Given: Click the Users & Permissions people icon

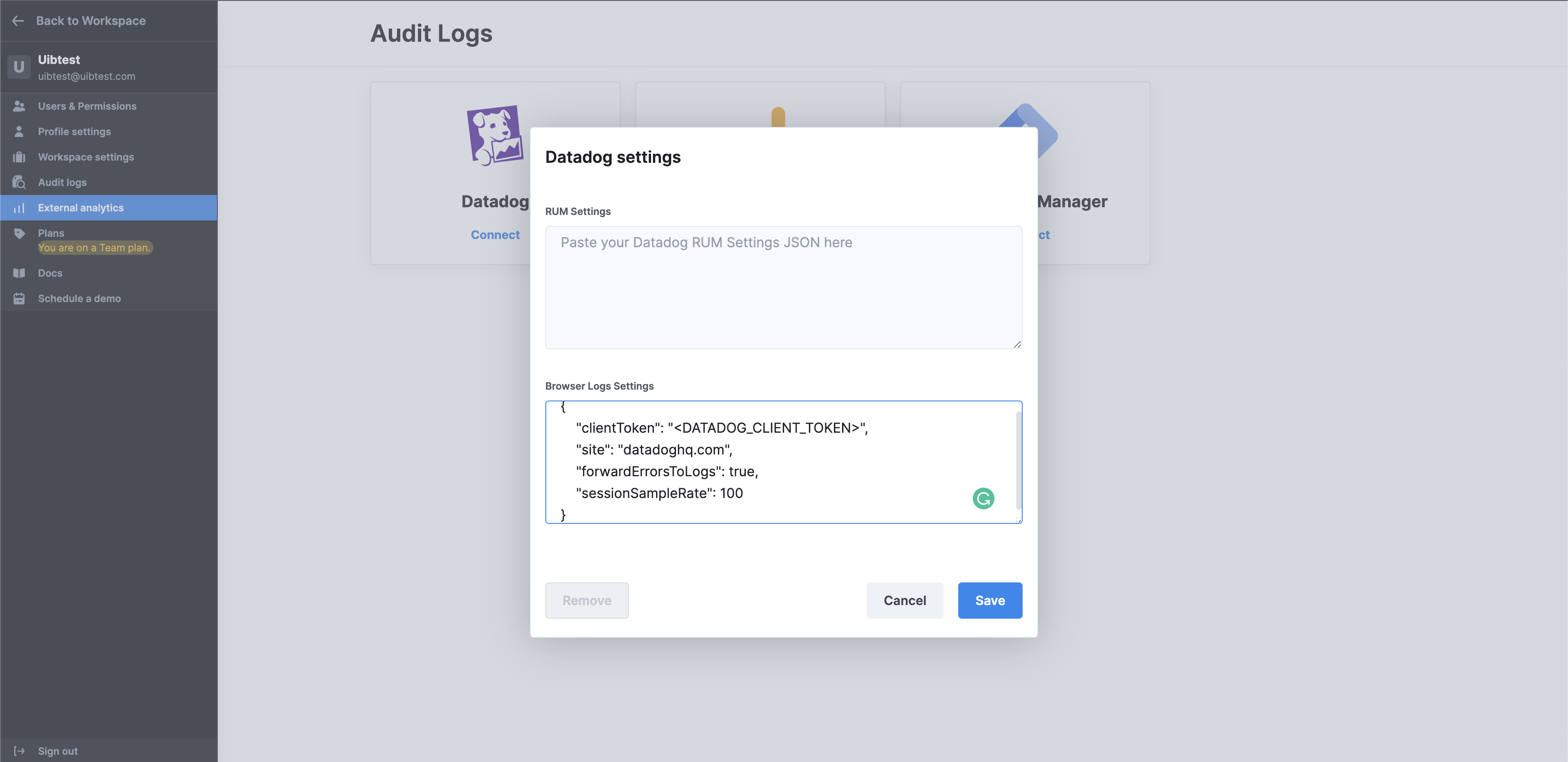Looking at the screenshot, I should tap(19, 106).
